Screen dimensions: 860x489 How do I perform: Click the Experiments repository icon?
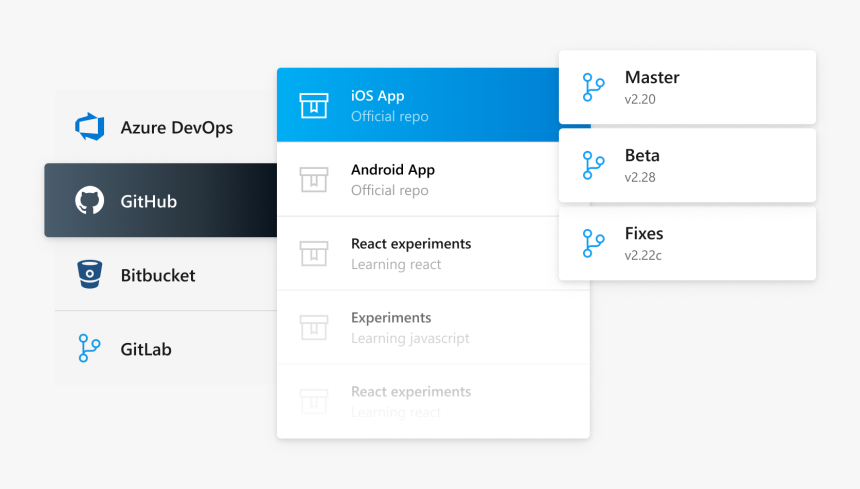pos(314,327)
